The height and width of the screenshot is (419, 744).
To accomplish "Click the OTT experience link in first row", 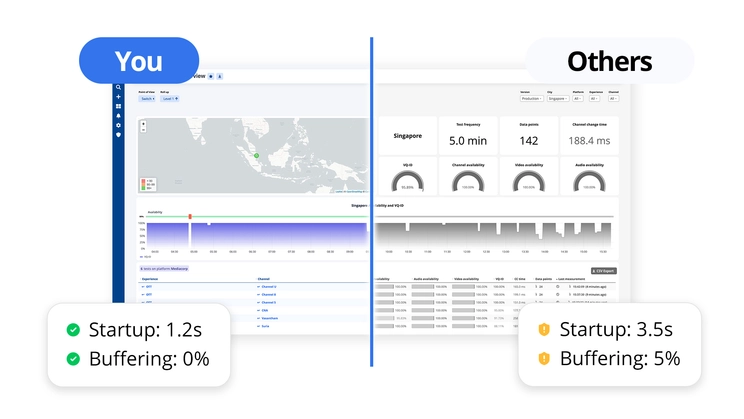I will (x=147, y=287).
